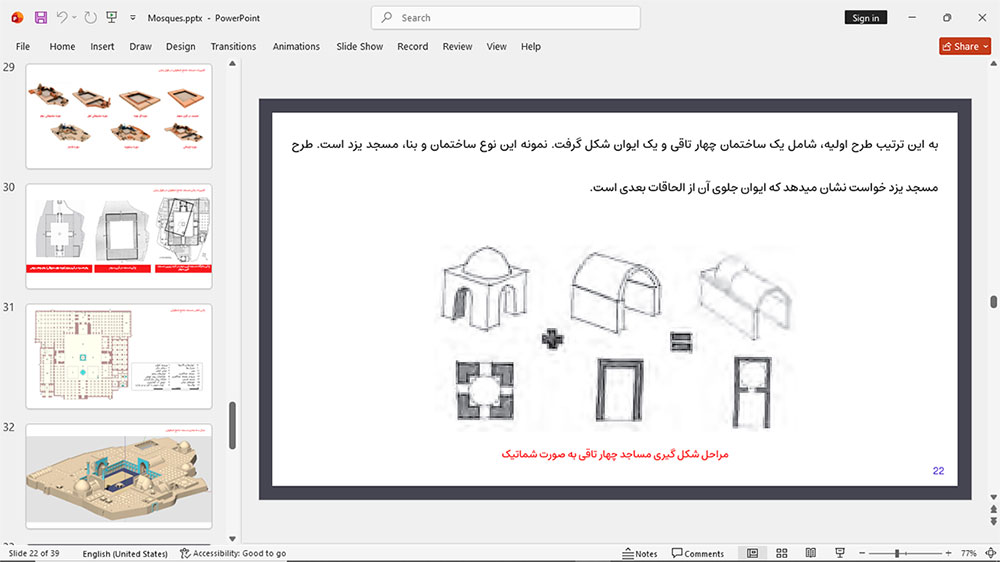The image size is (1000, 562).
Task: Expand Customize Quick Access Toolbar dropdown
Action: pos(133,18)
